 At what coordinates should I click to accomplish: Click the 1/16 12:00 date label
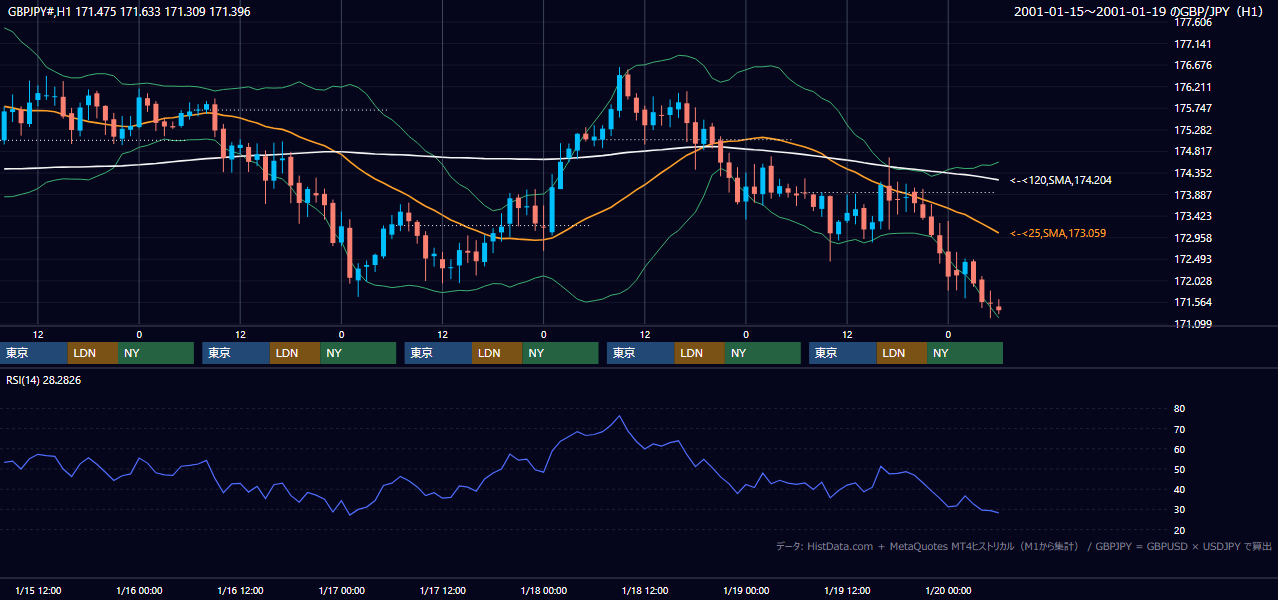(x=240, y=590)
